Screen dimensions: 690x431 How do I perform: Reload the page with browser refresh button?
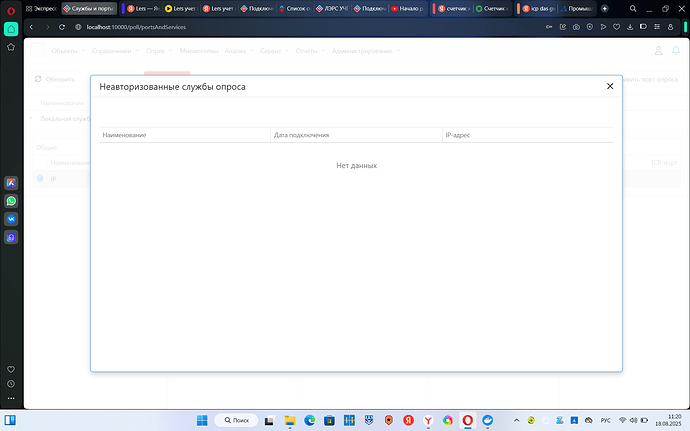(x=61, y=26)
